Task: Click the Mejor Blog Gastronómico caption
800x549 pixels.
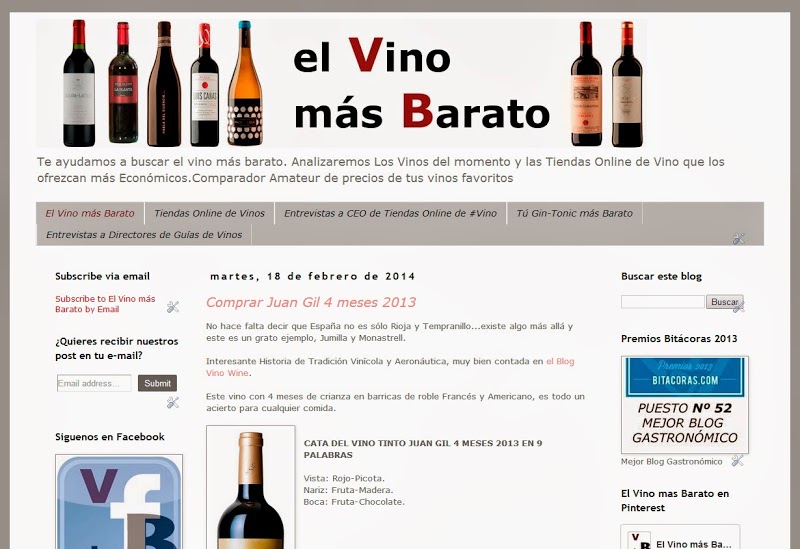Action: click(671, 462)
